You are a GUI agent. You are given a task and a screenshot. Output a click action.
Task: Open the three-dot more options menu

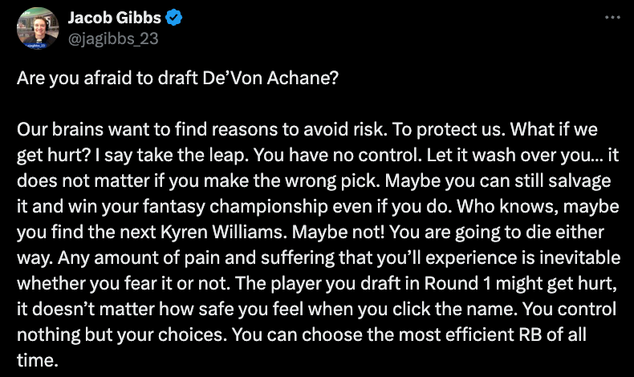click(613, 17)
